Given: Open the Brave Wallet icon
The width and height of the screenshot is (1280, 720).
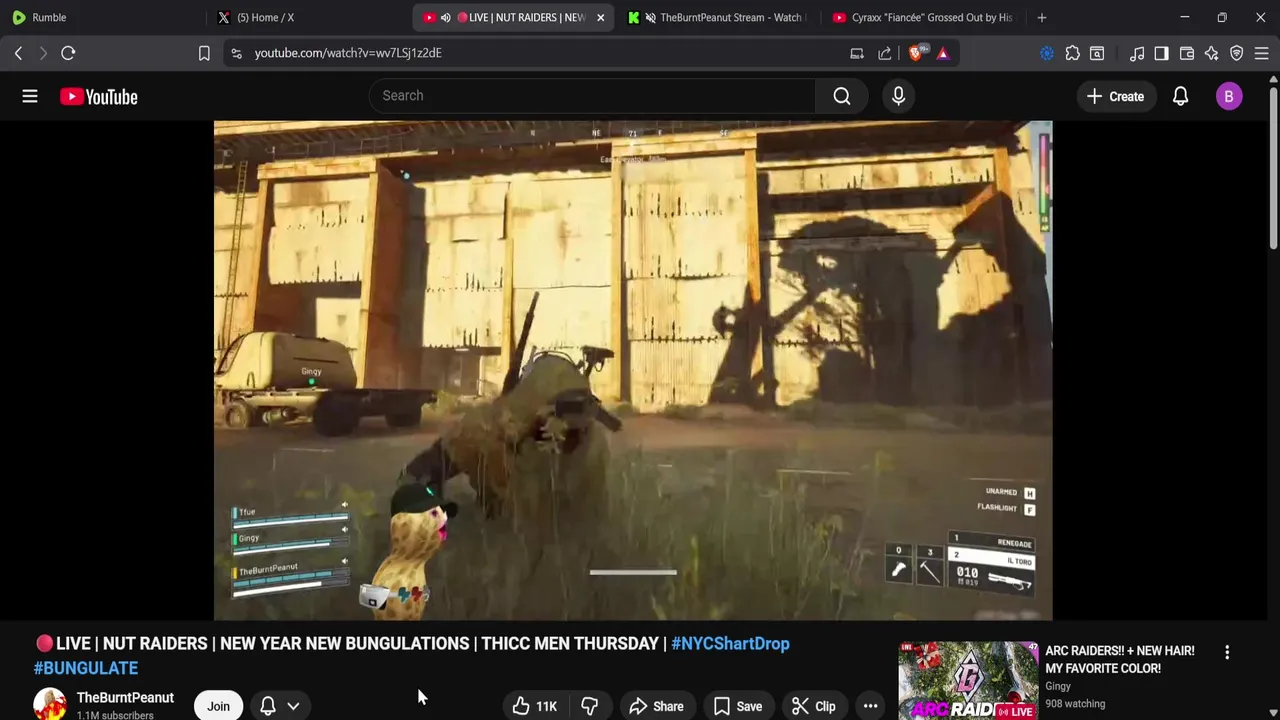Looking at the screenshot, I should (1187, 53).
